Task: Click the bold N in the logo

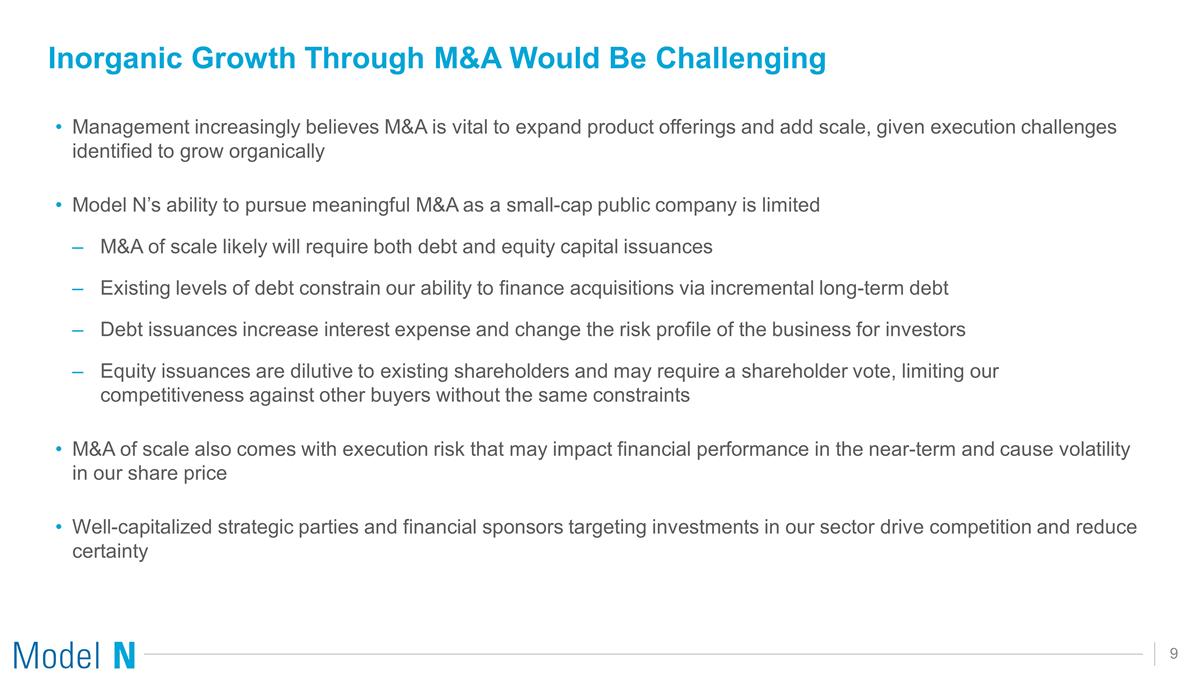Action: 124,656
